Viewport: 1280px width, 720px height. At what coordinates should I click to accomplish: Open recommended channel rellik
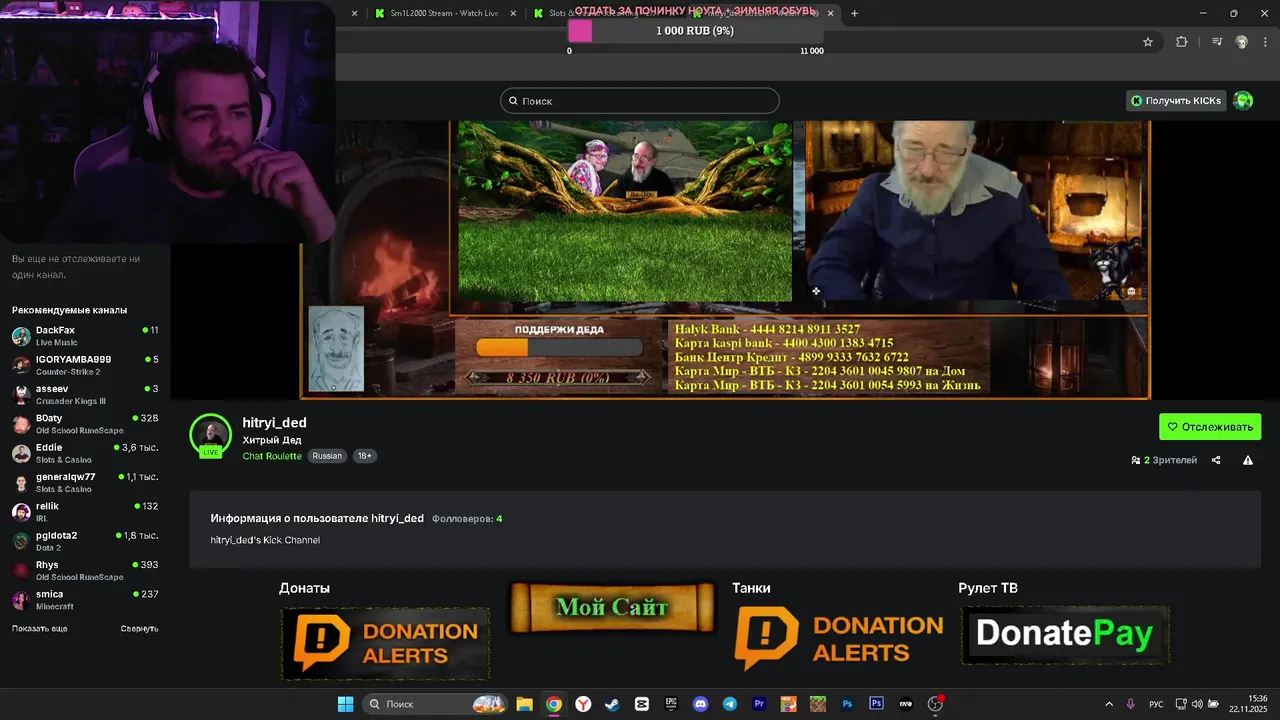85,512
